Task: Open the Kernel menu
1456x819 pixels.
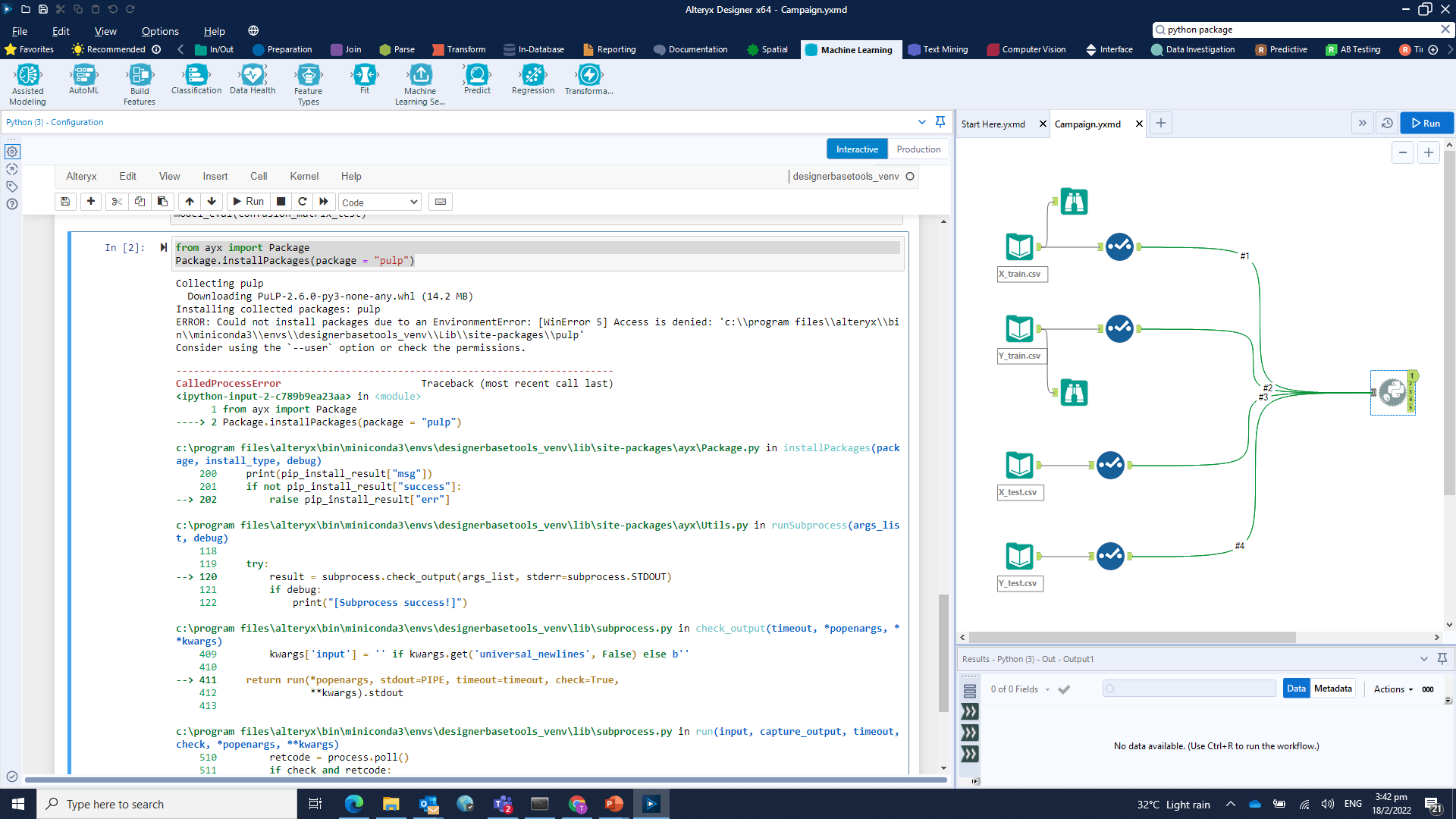Action: point(303,176)
